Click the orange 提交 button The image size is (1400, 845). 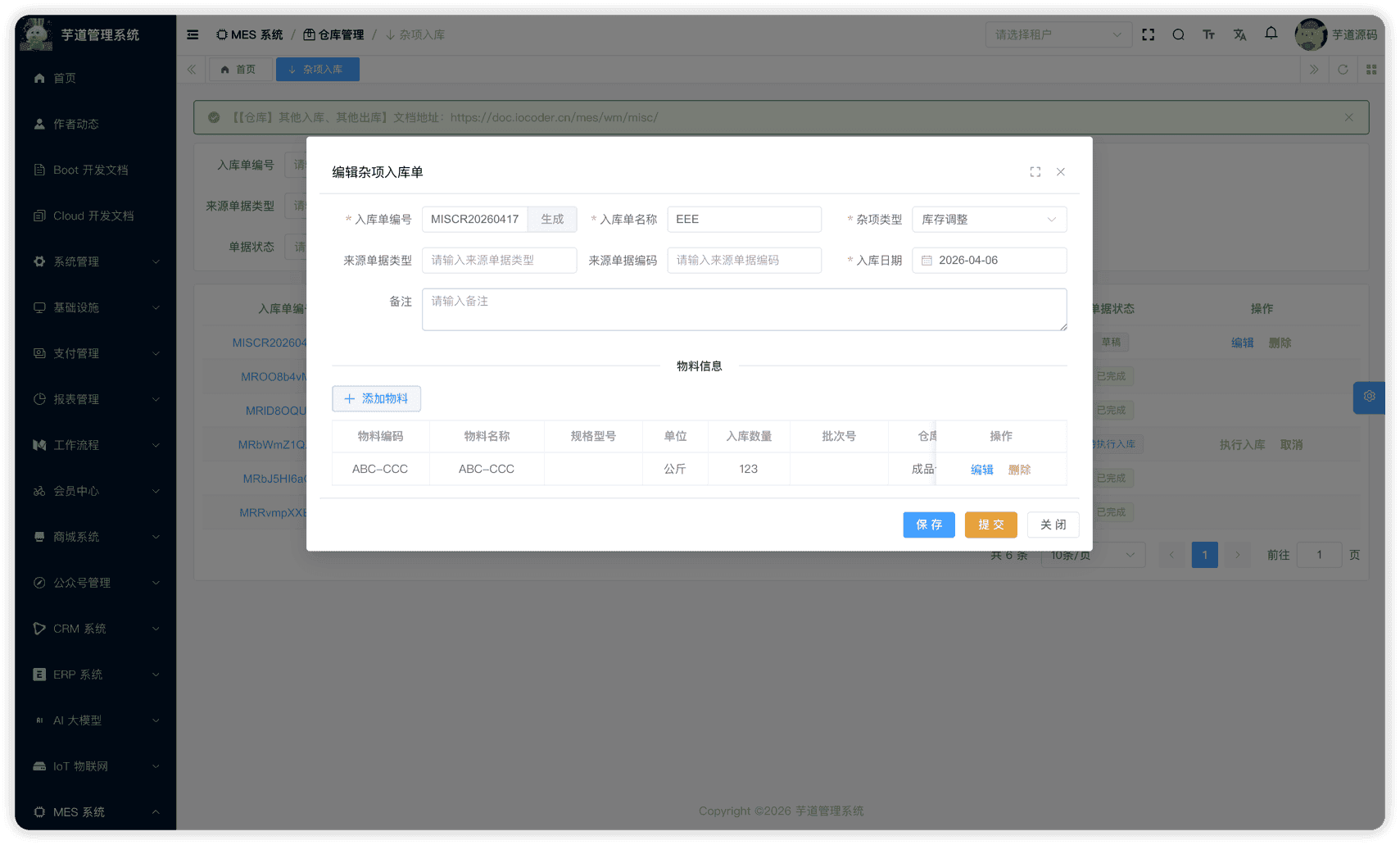click(x=990, y=525)
